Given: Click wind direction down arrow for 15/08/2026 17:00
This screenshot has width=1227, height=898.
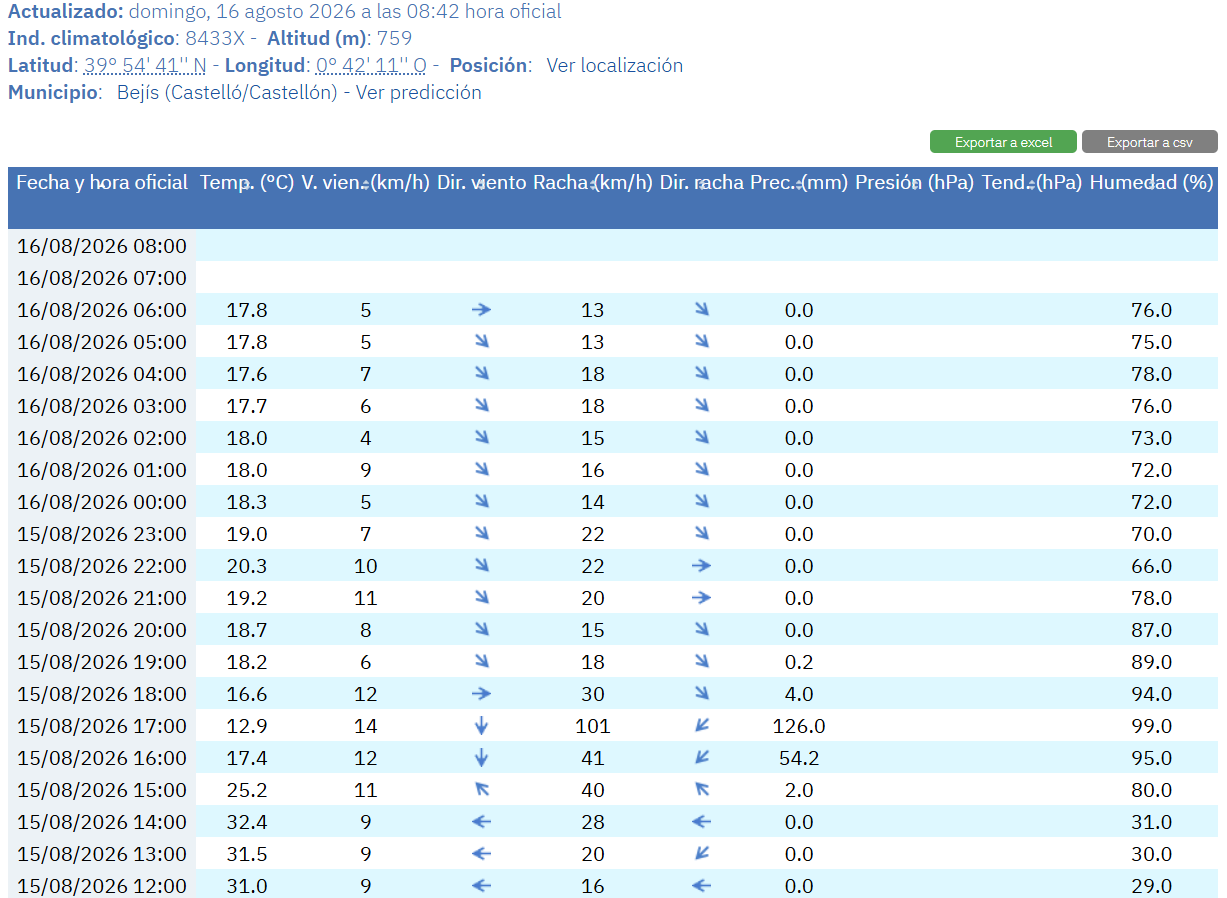Looking at the screenshot, I should (481, 726).
